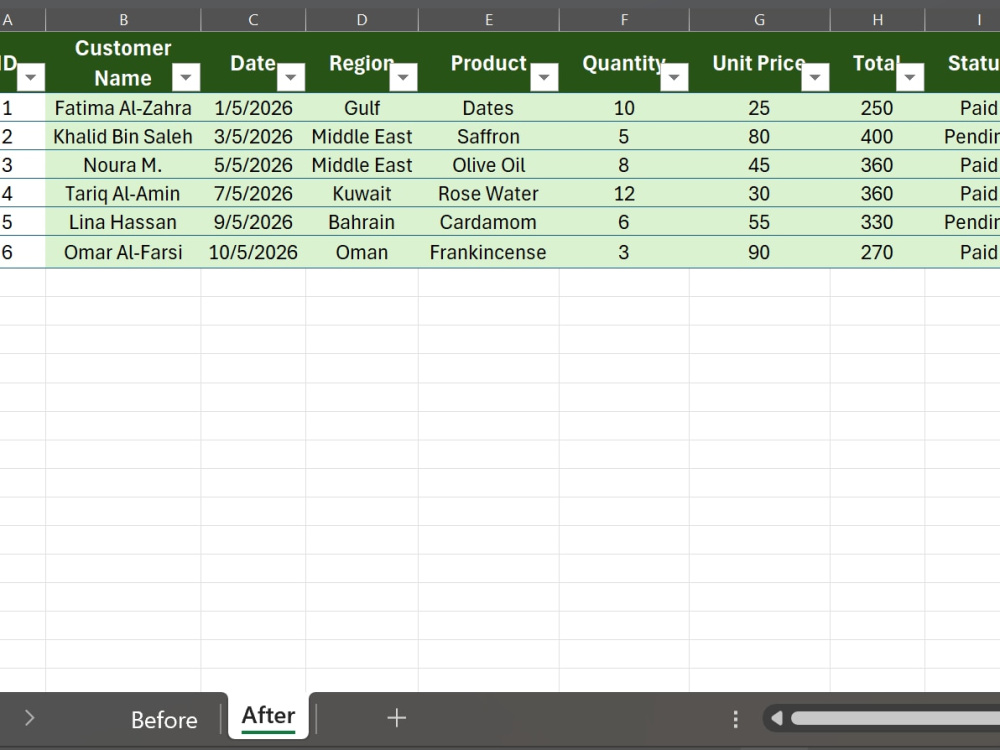Click the date 3/5/2026 cell
Viewport: 1000px width, 750px height.
(253, 136)
